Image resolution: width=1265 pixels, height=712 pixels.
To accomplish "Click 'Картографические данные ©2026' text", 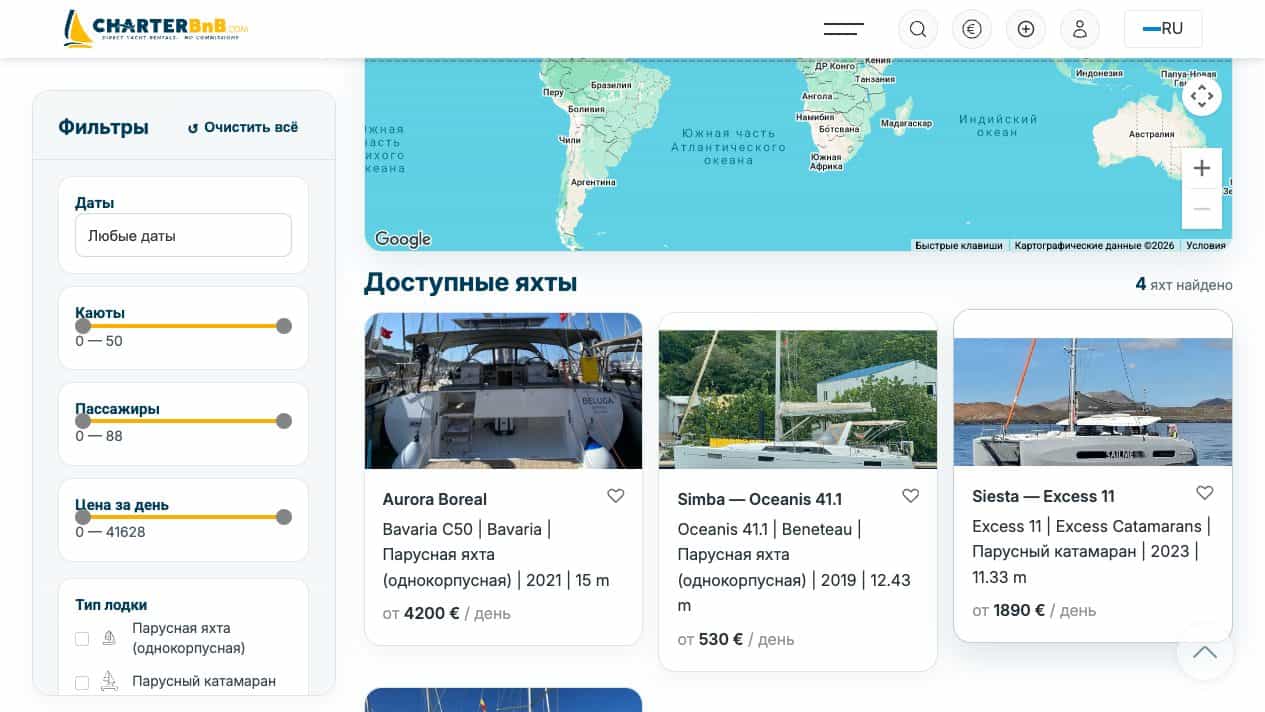I will tap(1094, 245).
